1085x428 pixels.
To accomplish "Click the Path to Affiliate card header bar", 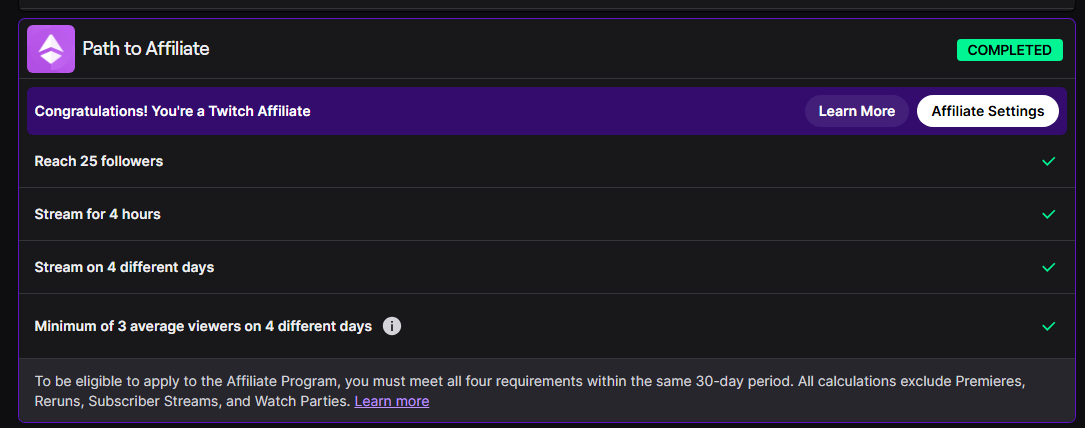I will point(547,49).
